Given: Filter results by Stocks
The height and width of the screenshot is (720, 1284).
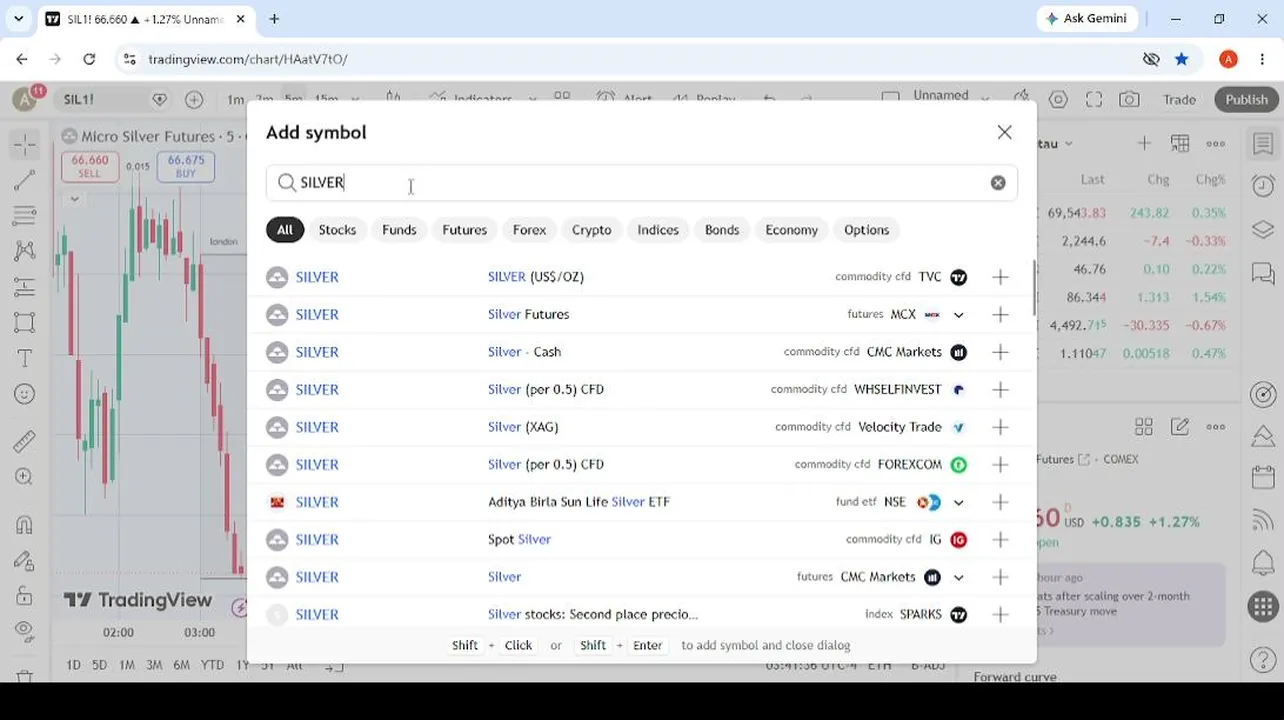Looking at the screenshot, I should [337, 230].
